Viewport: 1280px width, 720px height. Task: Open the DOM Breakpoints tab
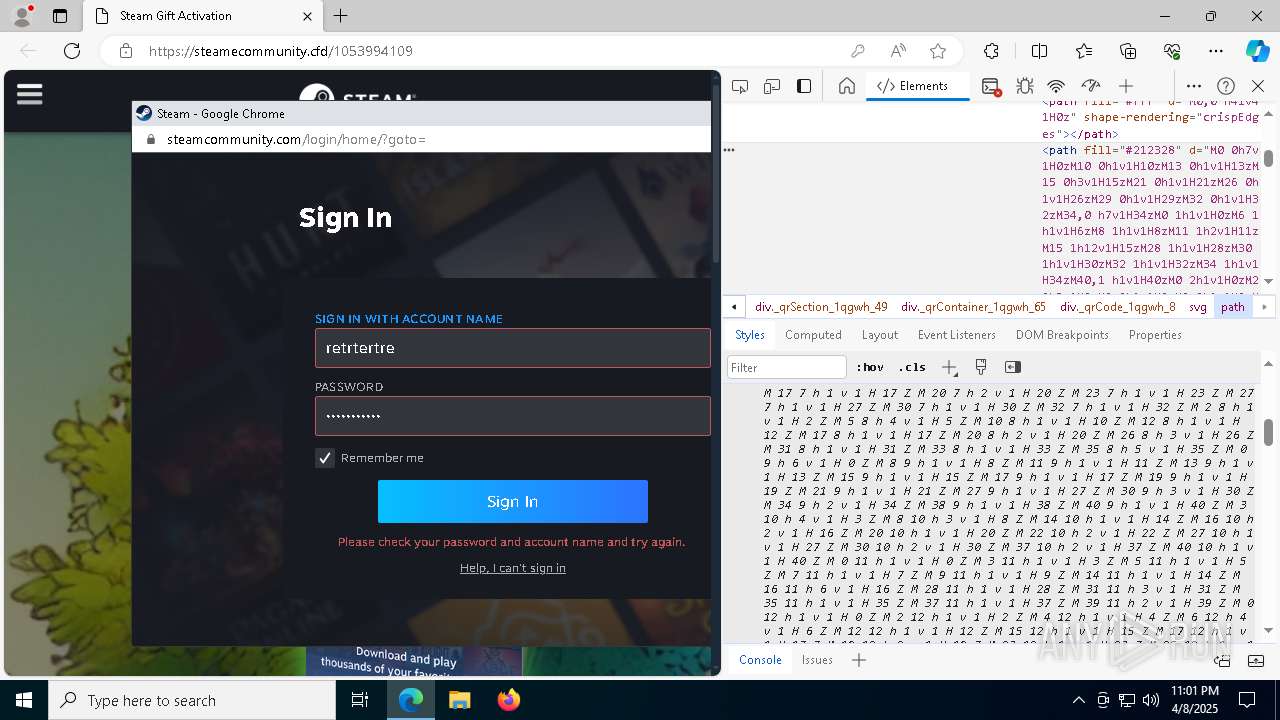tap(1062, 335)
